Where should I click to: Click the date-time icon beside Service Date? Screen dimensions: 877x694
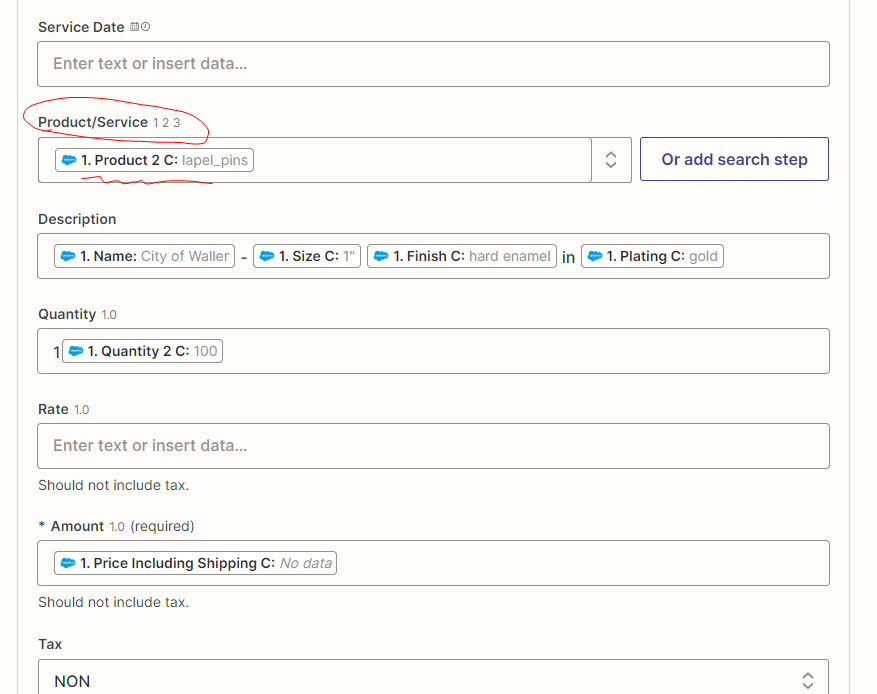tap(140, 27)
